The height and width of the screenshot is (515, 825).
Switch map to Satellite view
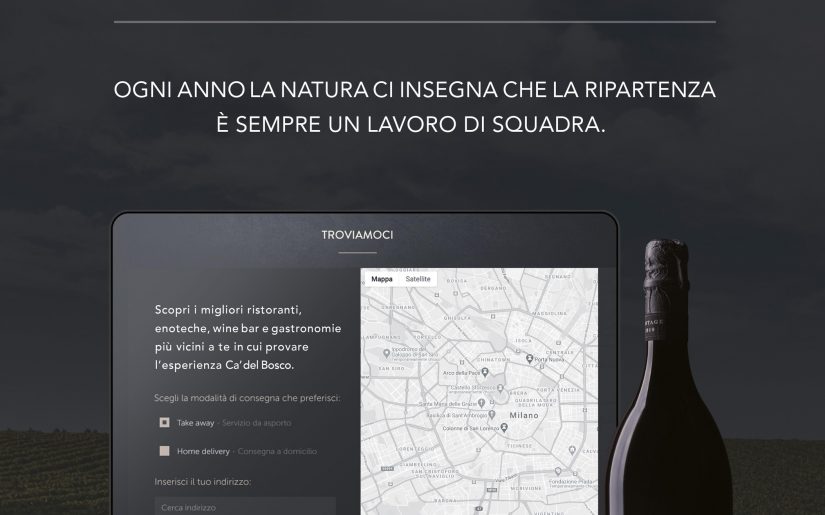[x=418, y=279]
